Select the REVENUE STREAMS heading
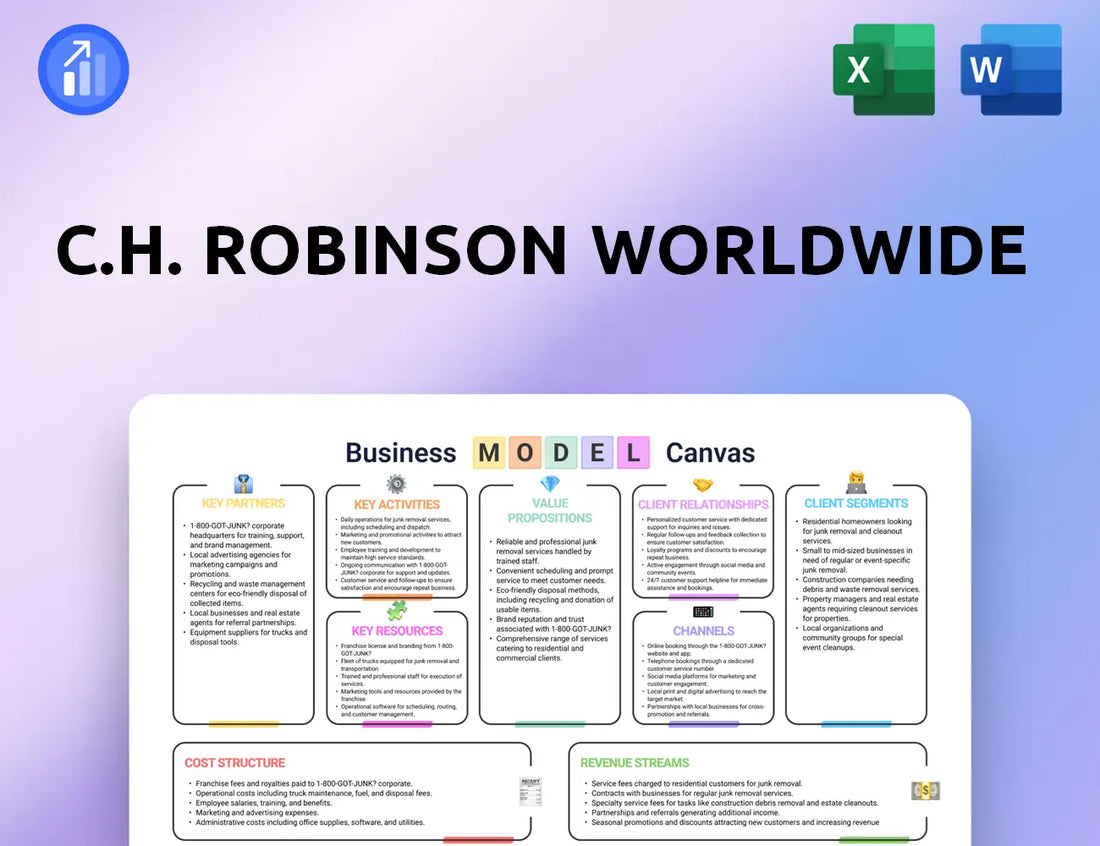 (634, 763)
